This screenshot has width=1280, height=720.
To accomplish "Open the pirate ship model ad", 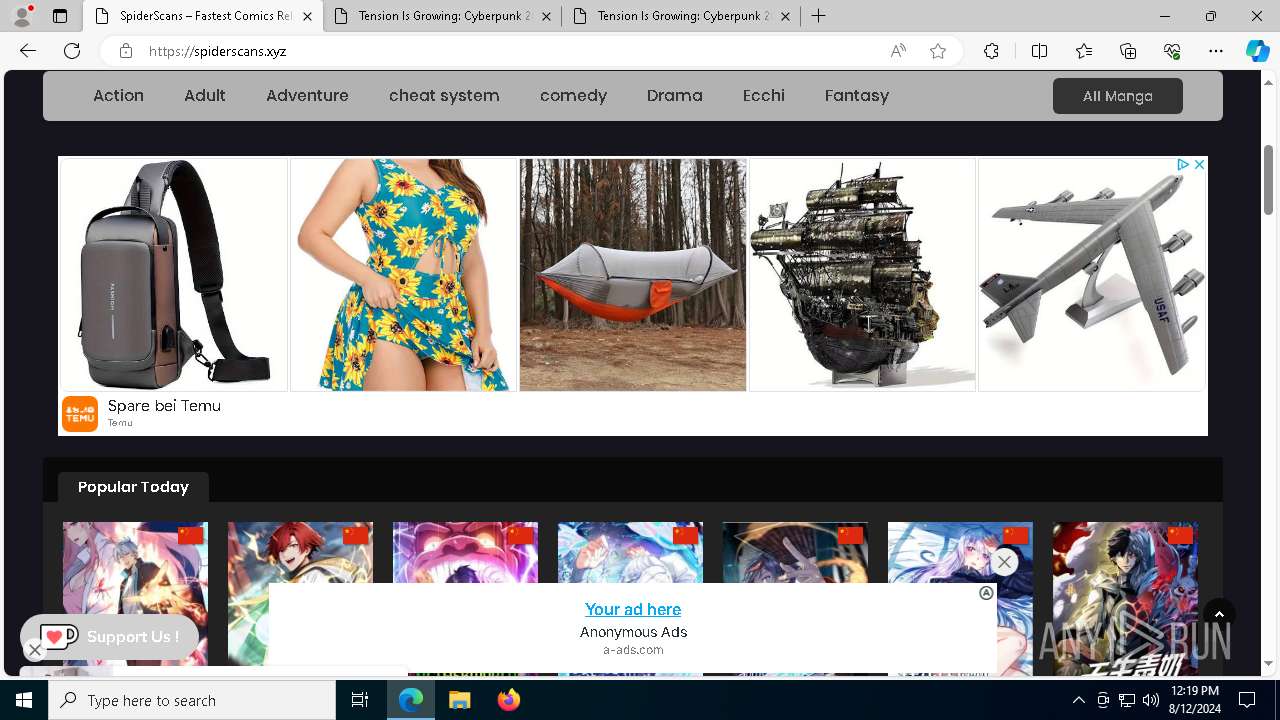I will (863, 274).
